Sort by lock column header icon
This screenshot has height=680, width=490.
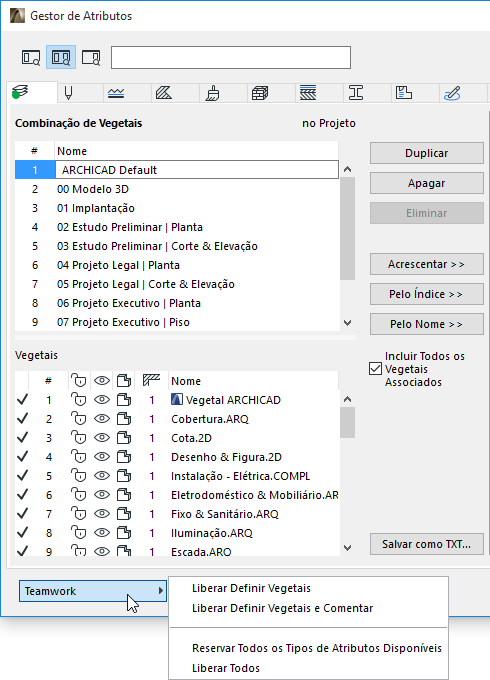click(78, 381)
